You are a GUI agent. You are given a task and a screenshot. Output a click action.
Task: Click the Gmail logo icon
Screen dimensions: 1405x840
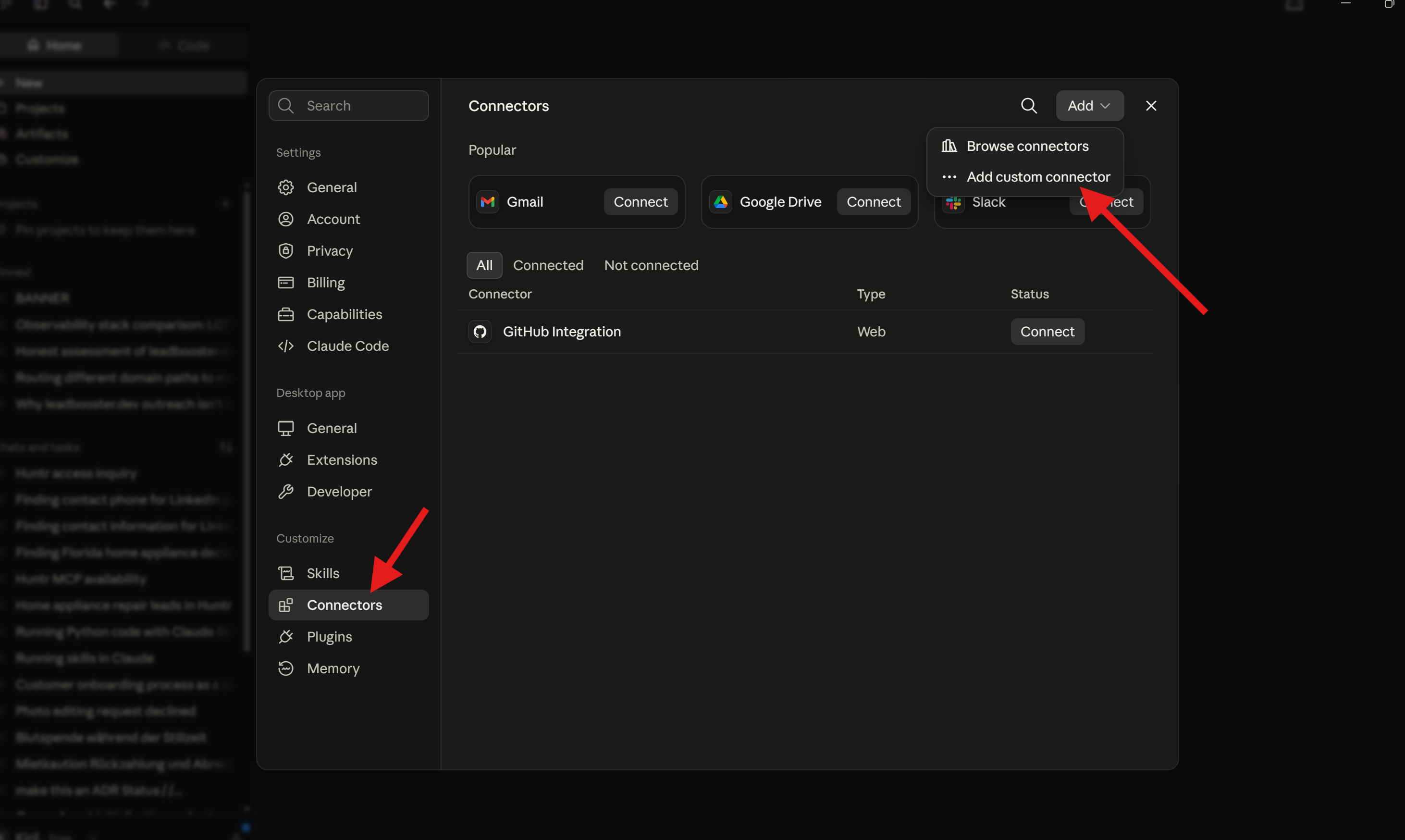(487, 202)
